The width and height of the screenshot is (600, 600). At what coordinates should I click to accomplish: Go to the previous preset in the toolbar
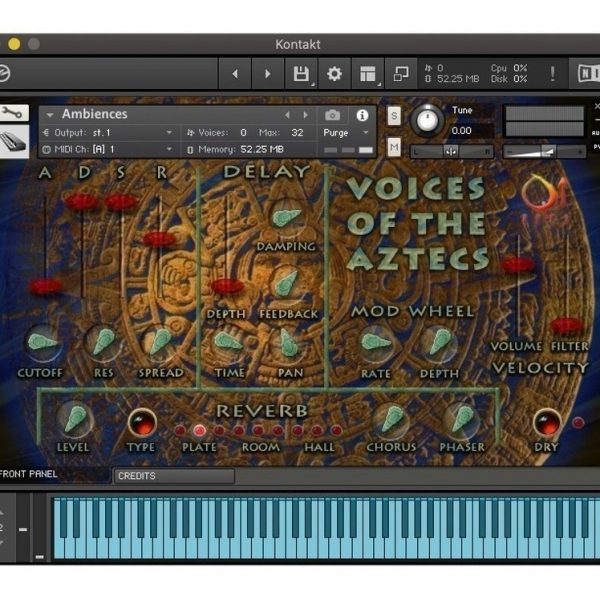pos(235,73)
